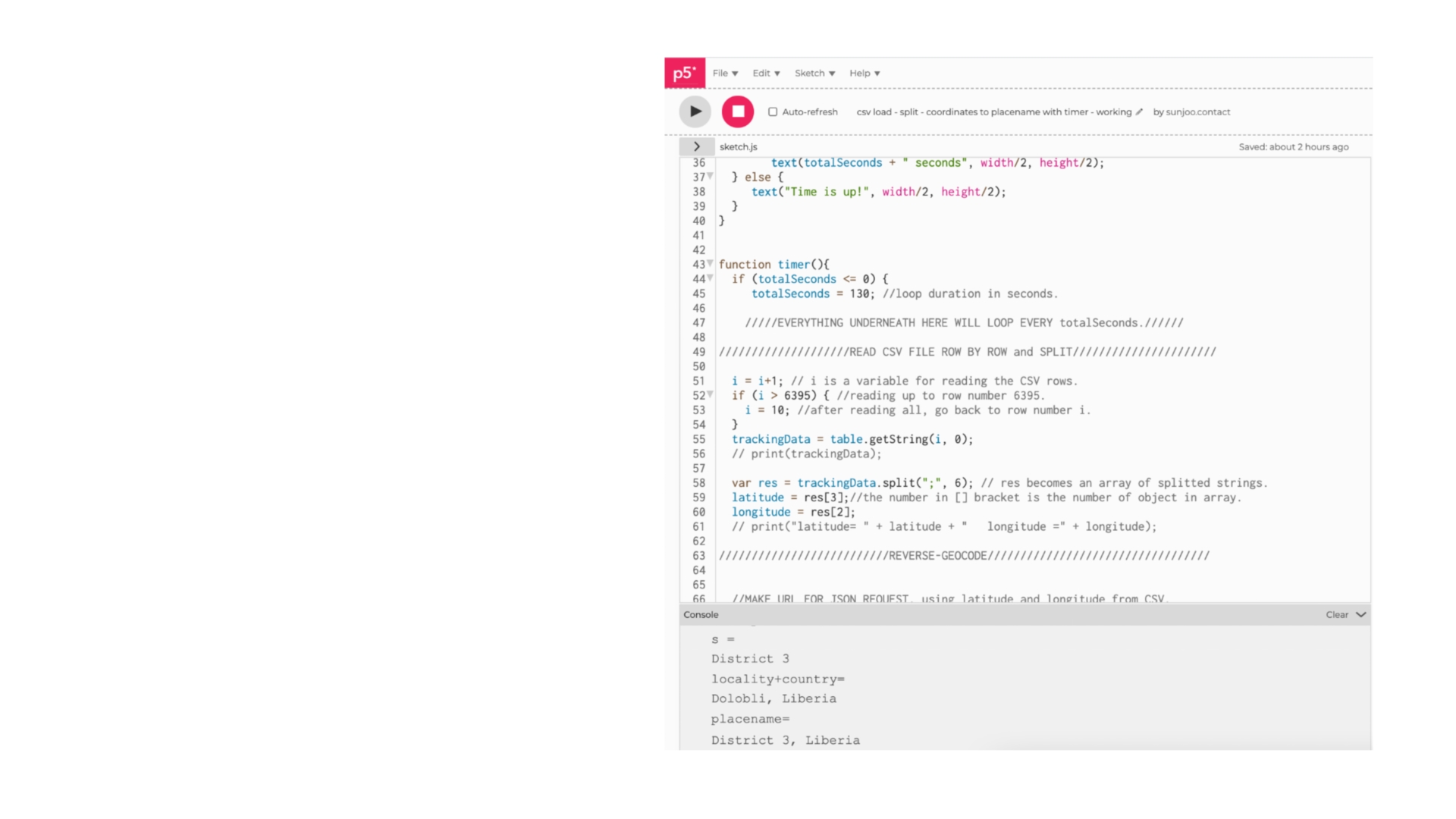Enable the Auto-refresh checkbox
1456x819 pixels.
point(773,112)
